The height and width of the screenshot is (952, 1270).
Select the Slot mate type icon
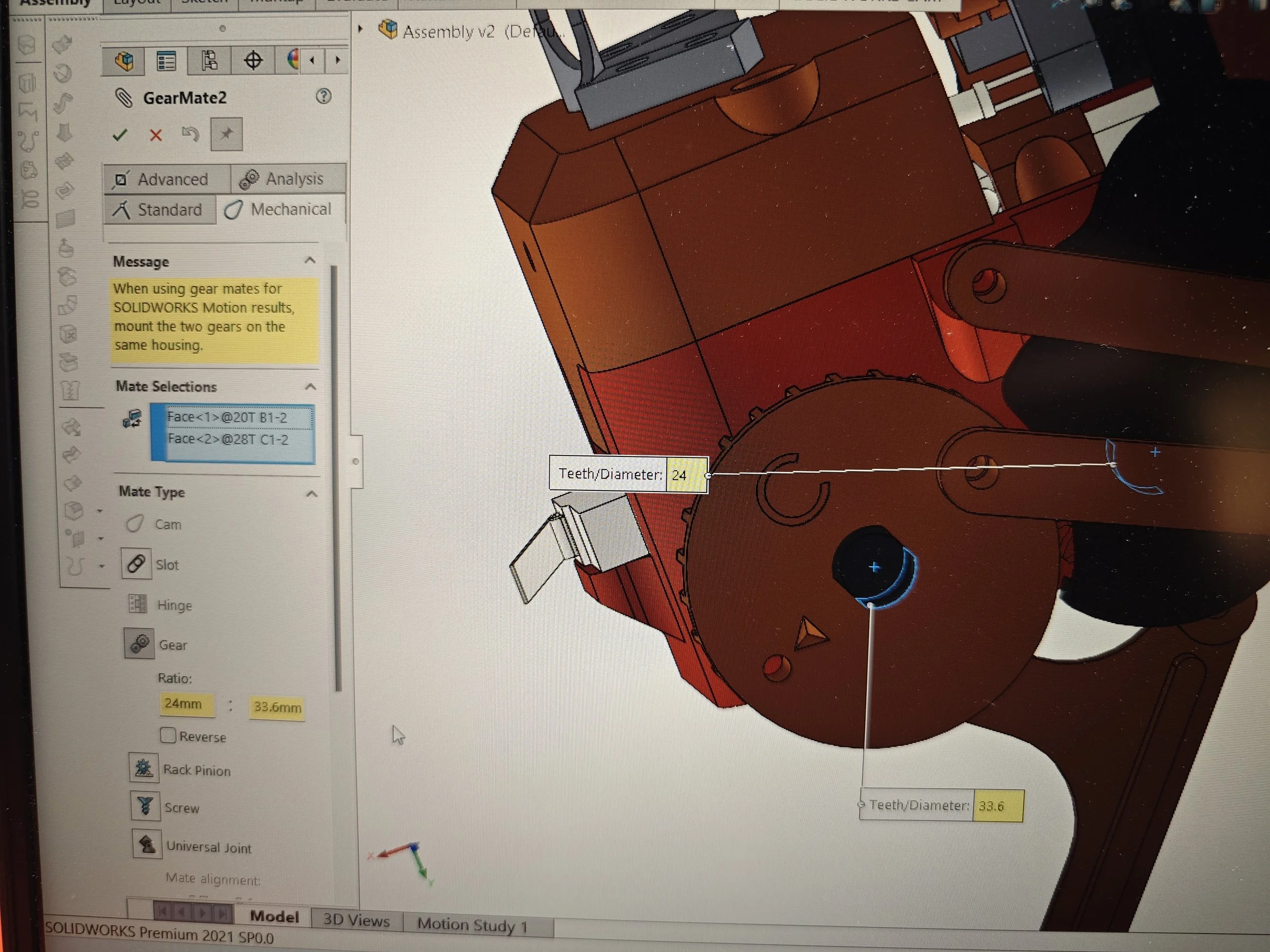136,564
